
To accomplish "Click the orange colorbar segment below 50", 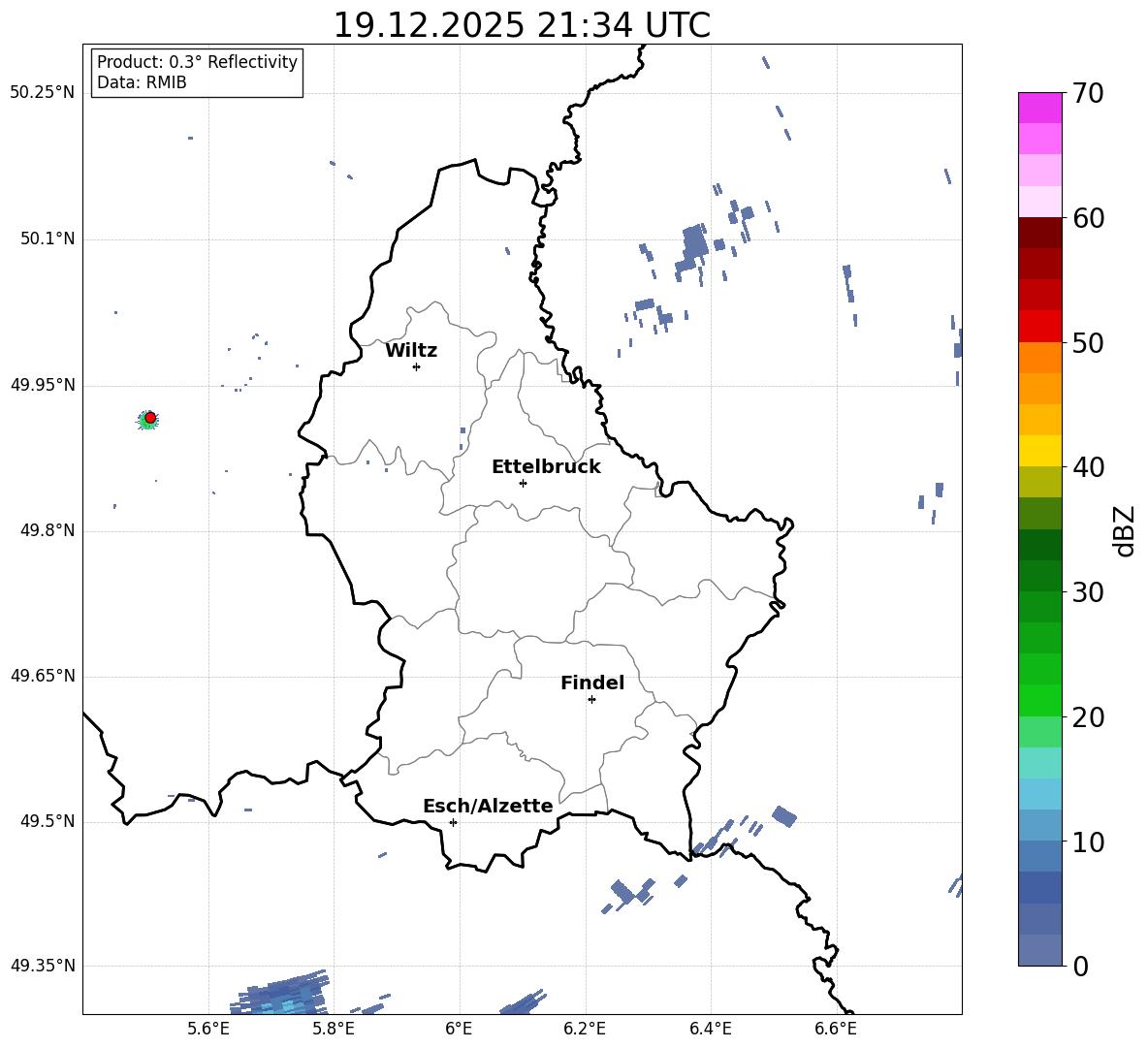I will (1039, 358).
